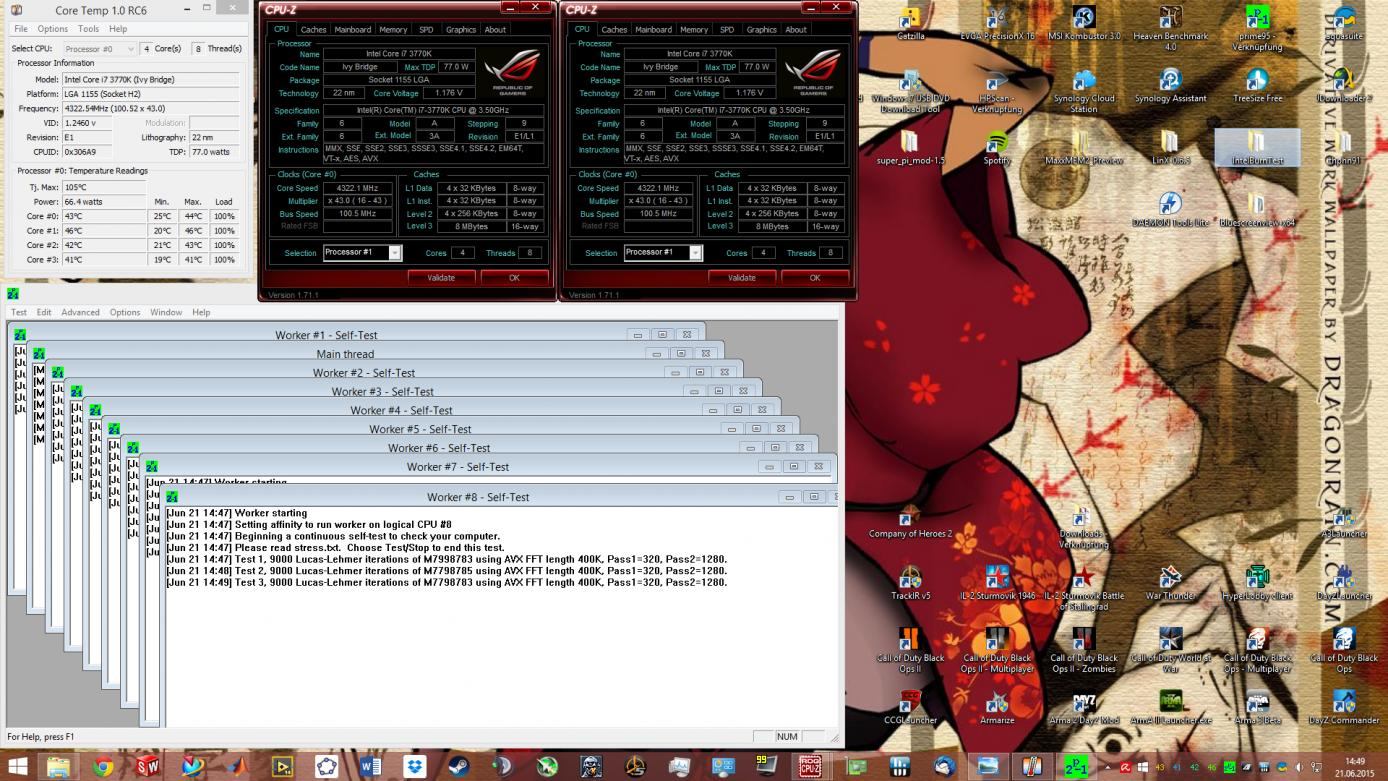Activate Worker #5 - Self-Test window
1388x781 pixels.
[421, 429]
